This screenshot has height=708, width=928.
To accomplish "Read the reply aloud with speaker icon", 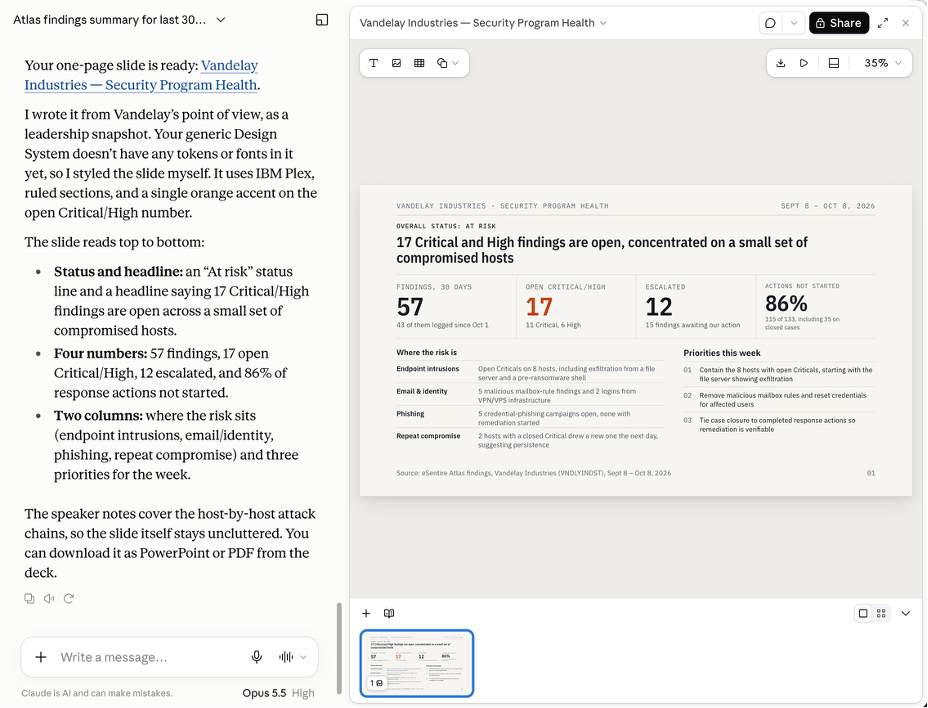I will click(49, 598).
